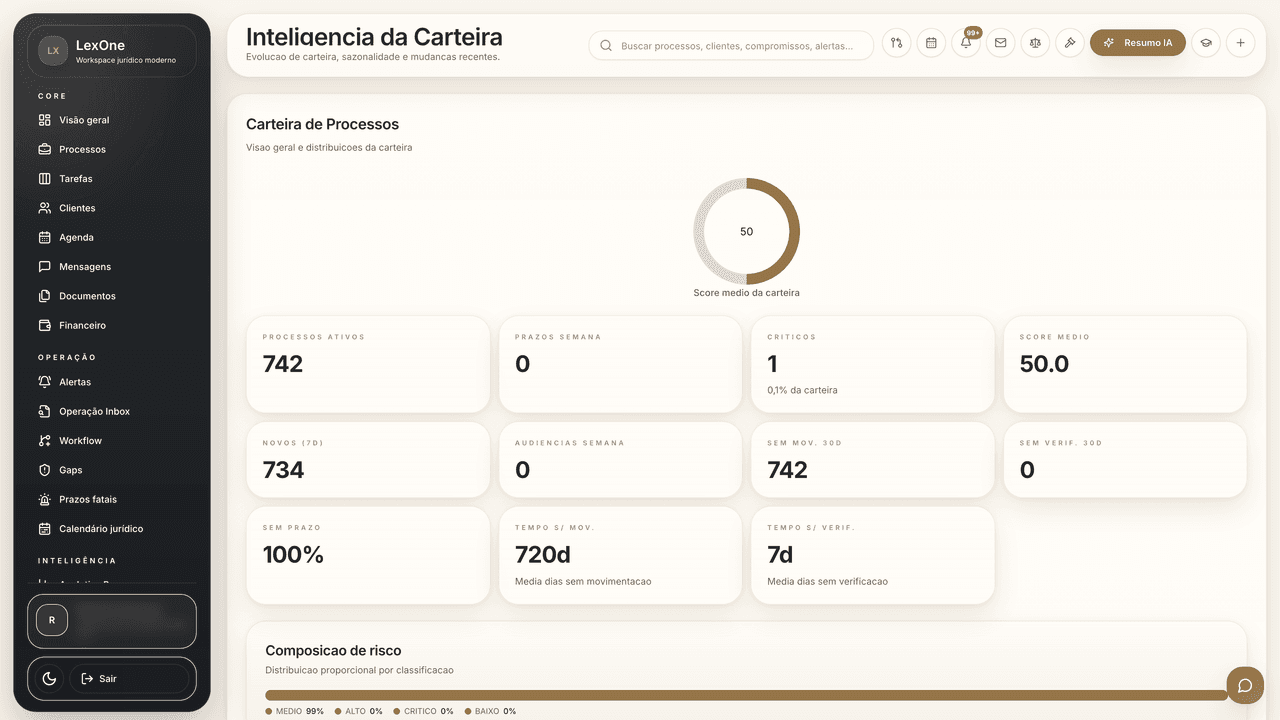This screenshot has height=720, width=1280.
Task: Click the Resumo IA button
Action: [1138, 43]
